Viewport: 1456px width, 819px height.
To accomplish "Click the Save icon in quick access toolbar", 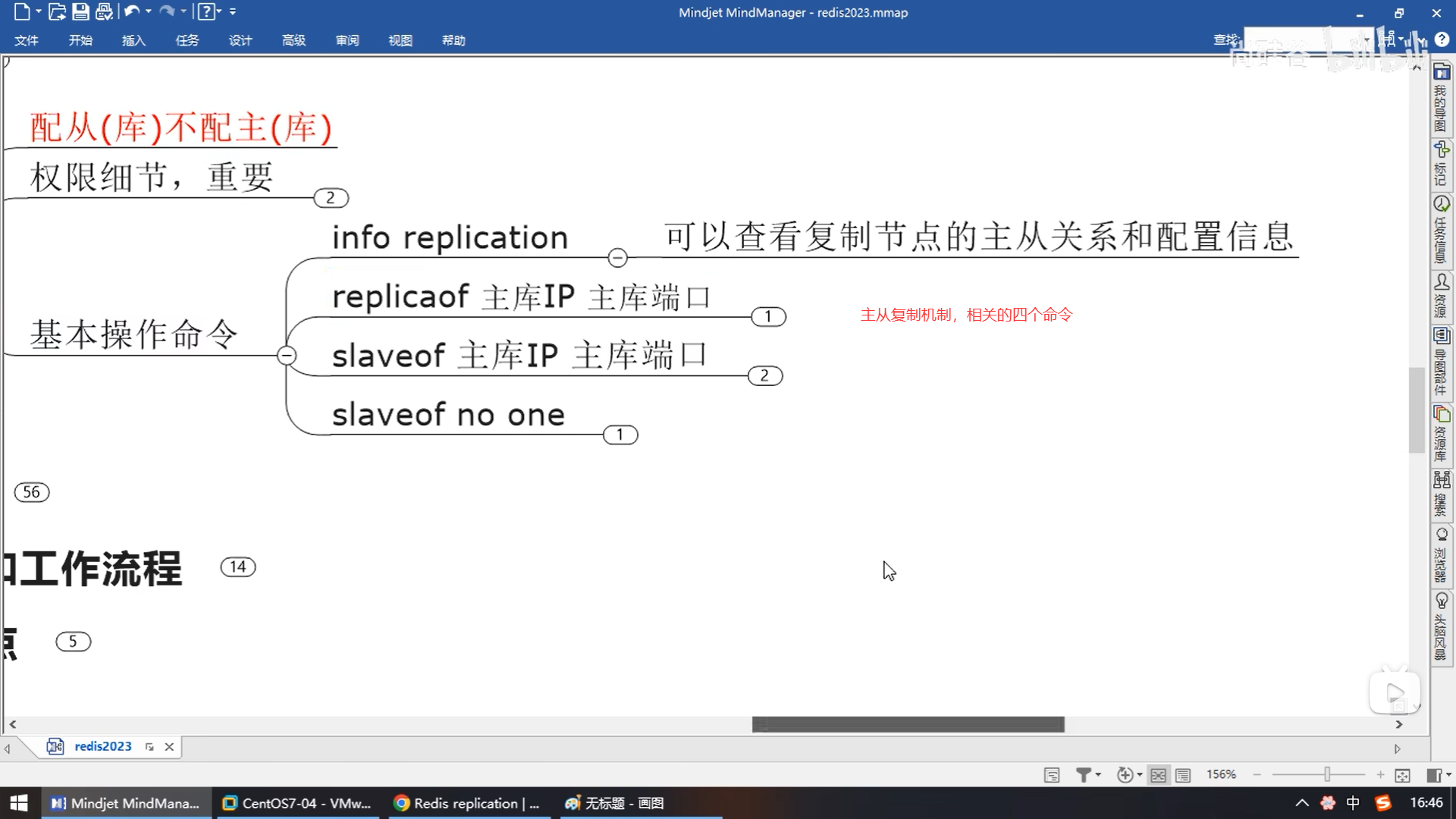I will click(x=80, y=11).
